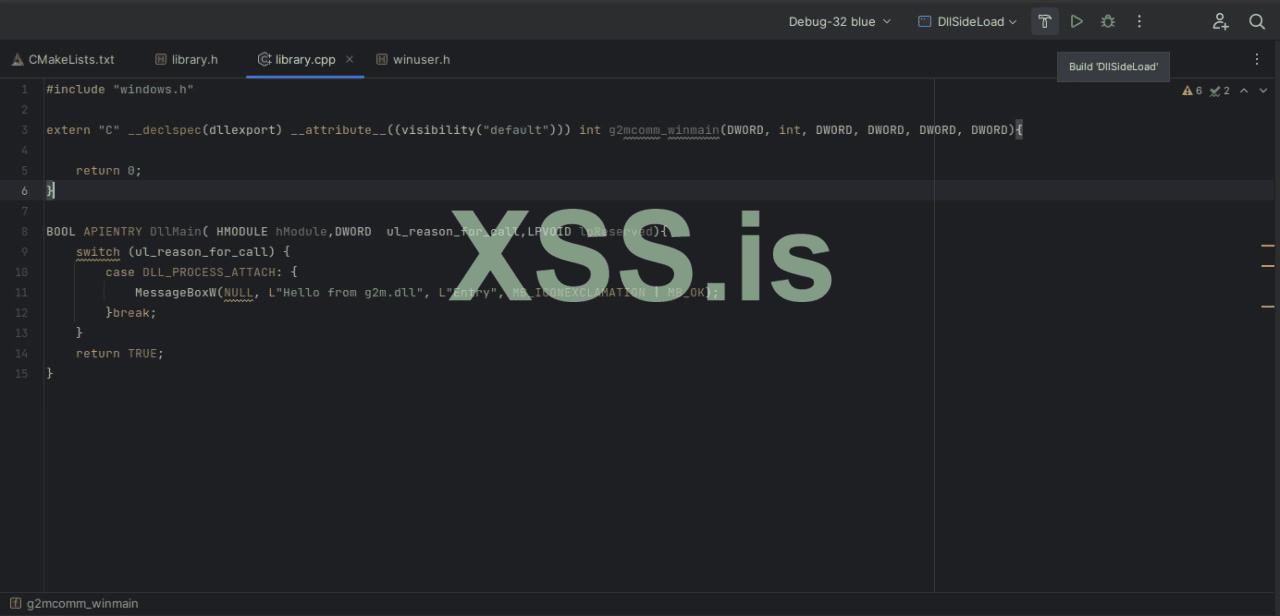Start debugging with the bug icon

tap(1108, 21)
